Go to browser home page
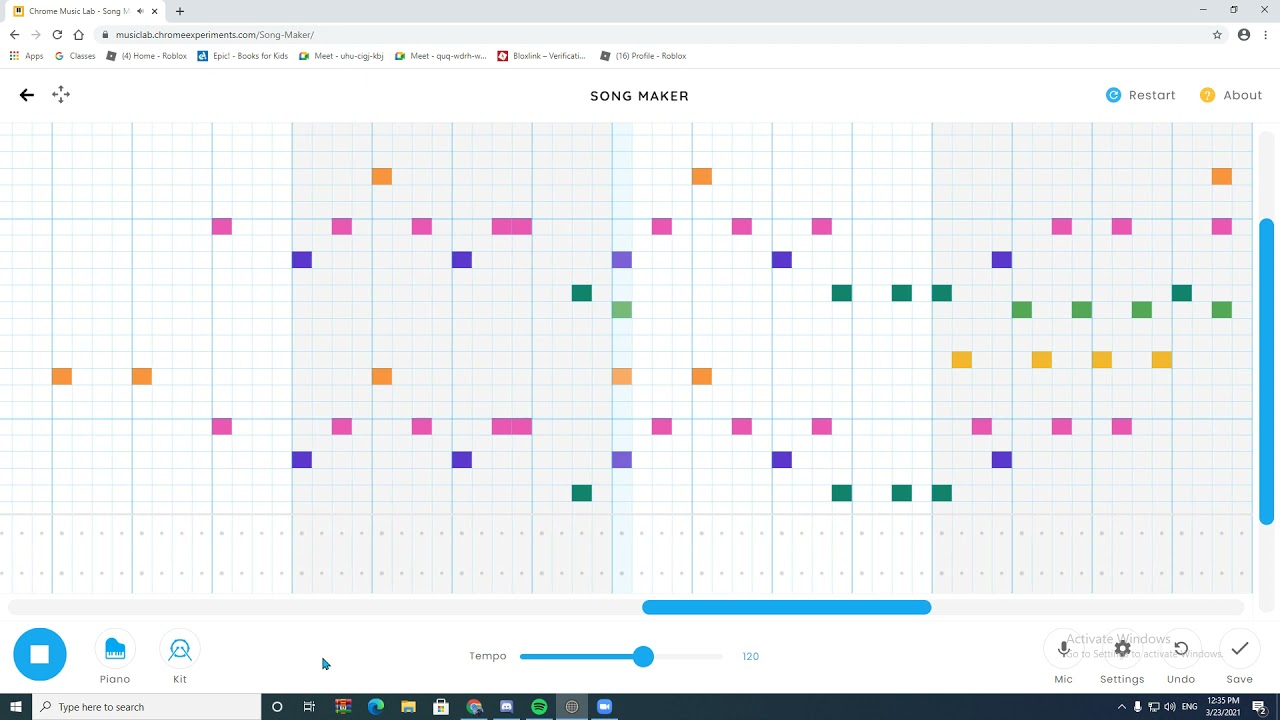 pos(79,34)
